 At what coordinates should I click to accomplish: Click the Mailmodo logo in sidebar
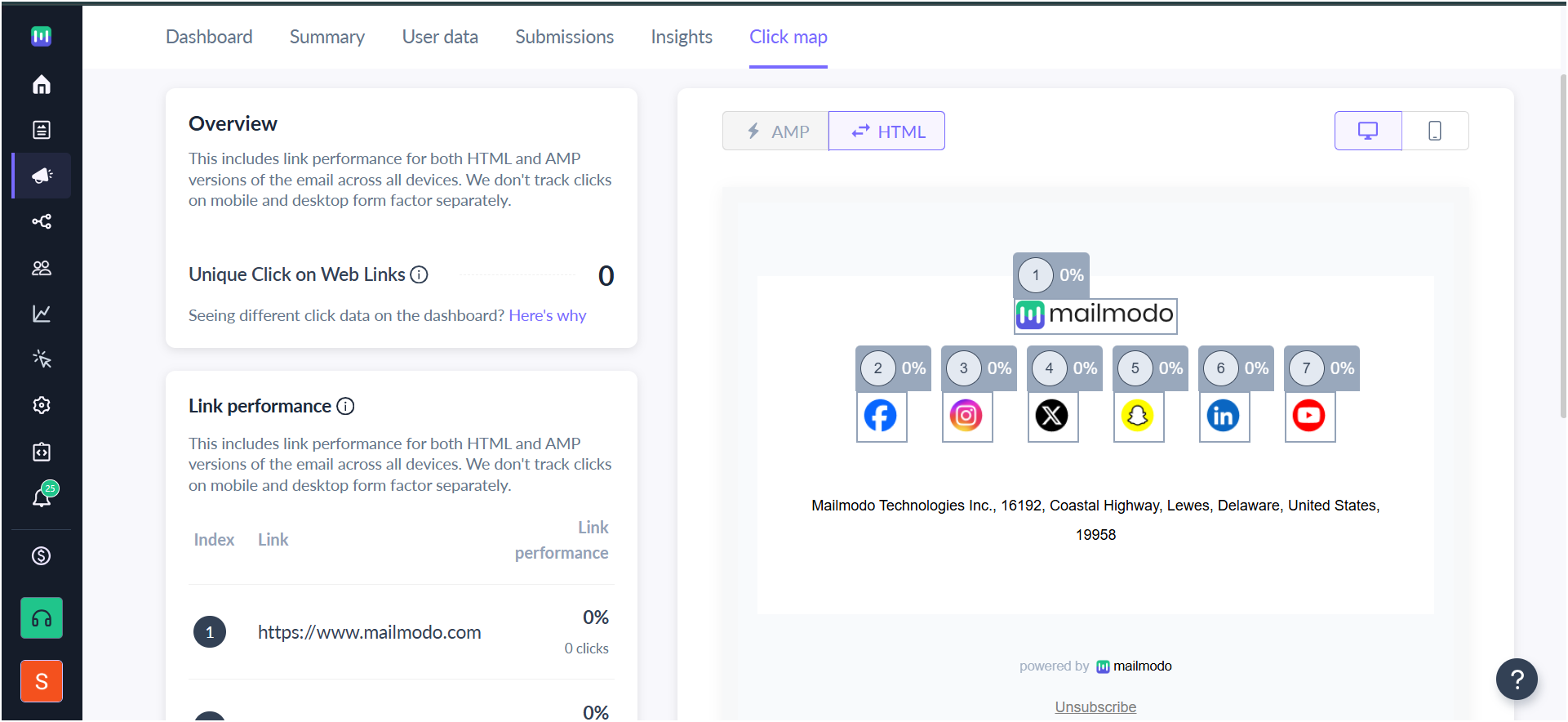[41, 36]
